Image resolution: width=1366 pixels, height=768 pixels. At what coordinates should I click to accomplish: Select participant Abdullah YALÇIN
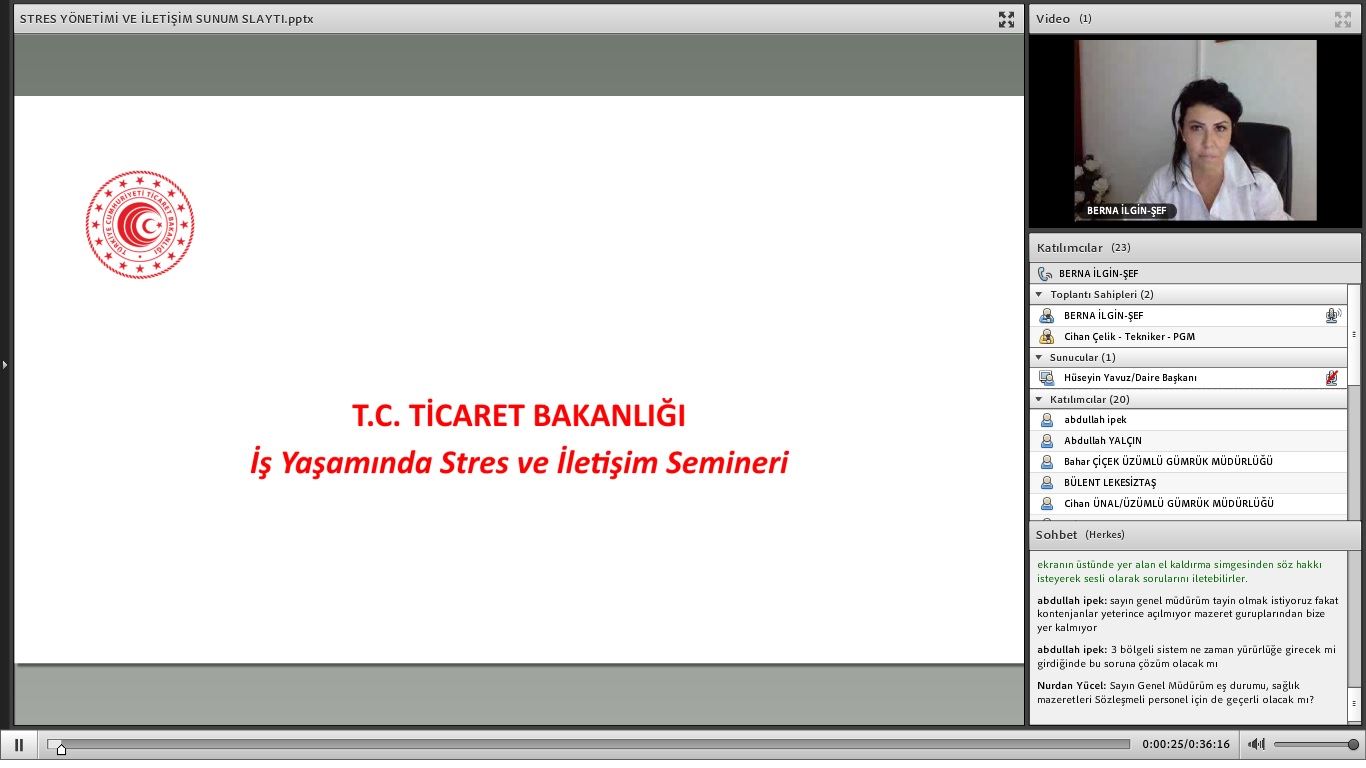pos(1102,441)
